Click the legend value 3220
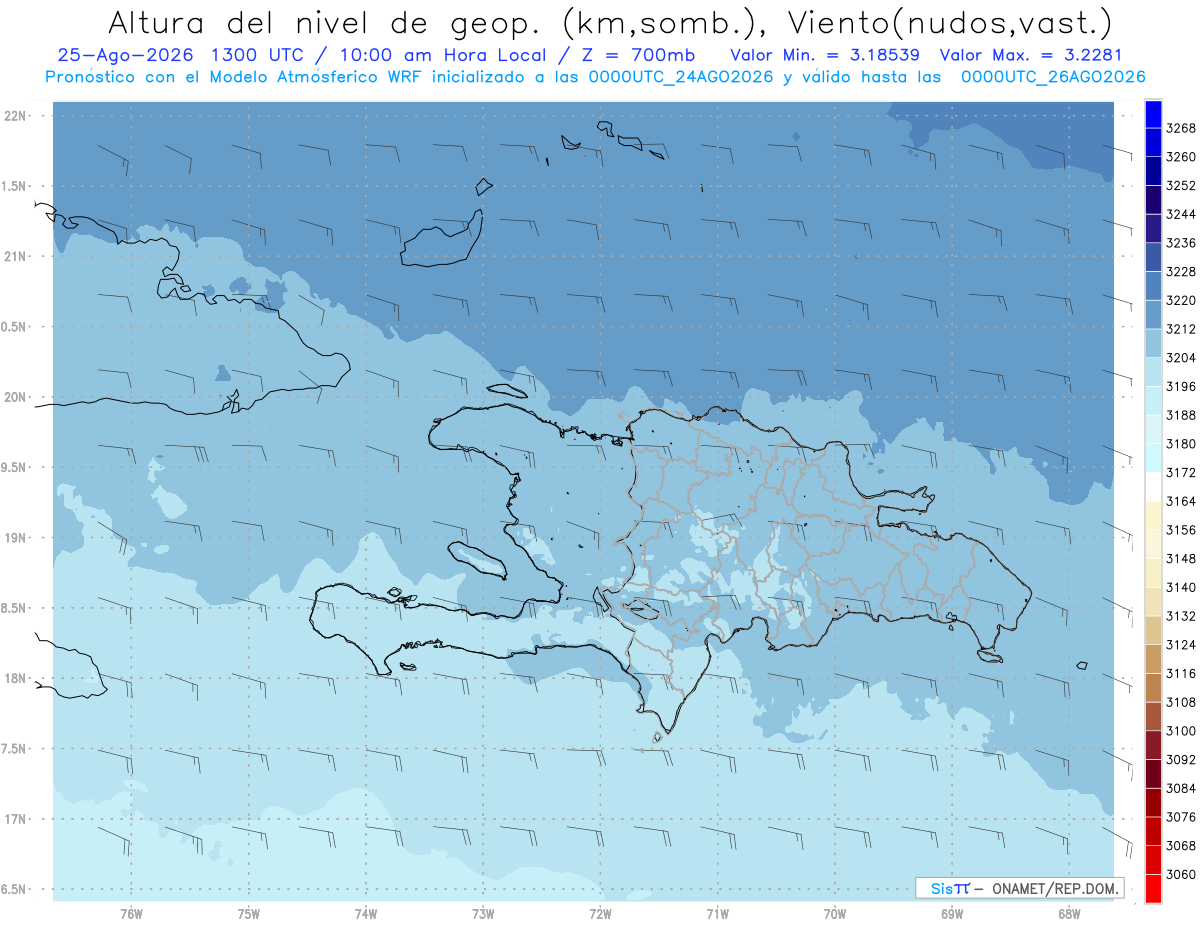The width and height of the screenshot is (1200, 927). click(1181, 300)
